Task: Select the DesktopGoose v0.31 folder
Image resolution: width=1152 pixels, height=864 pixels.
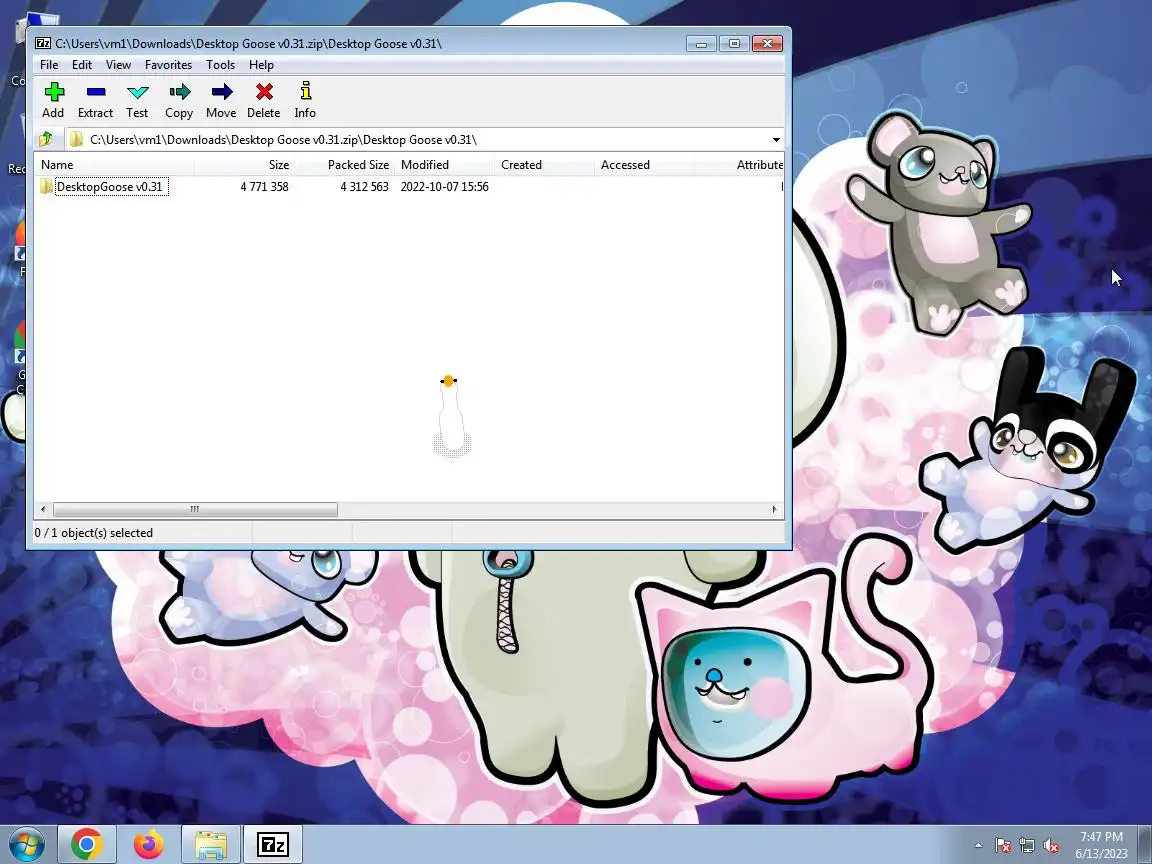Action: click(109, 187)
